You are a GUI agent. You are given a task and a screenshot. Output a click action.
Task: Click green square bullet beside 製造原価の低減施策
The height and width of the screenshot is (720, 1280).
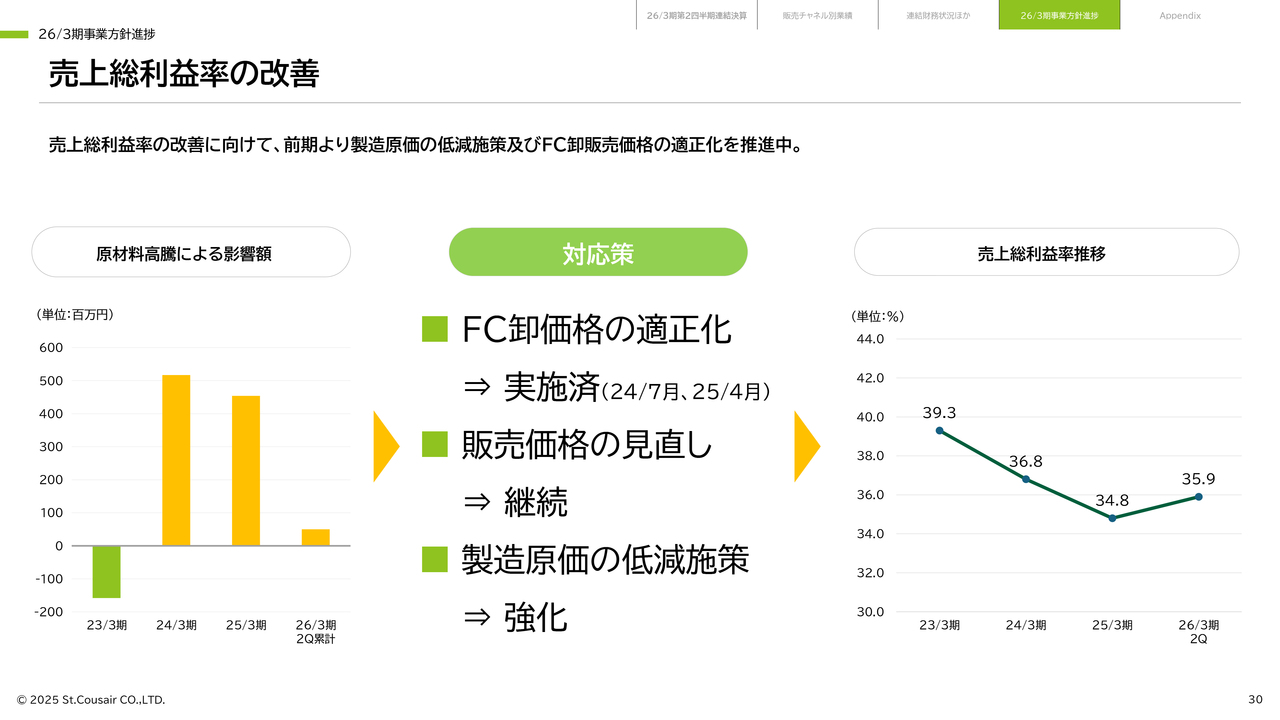point(435,560)
